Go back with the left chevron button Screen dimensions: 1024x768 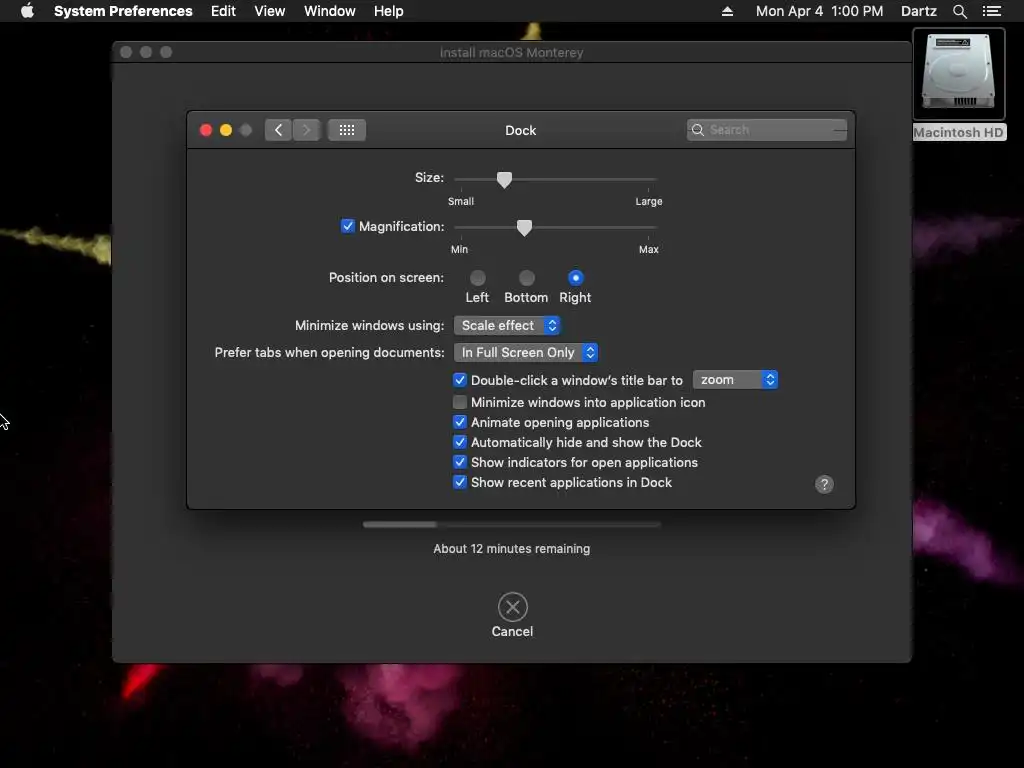(x=278, y=130)
